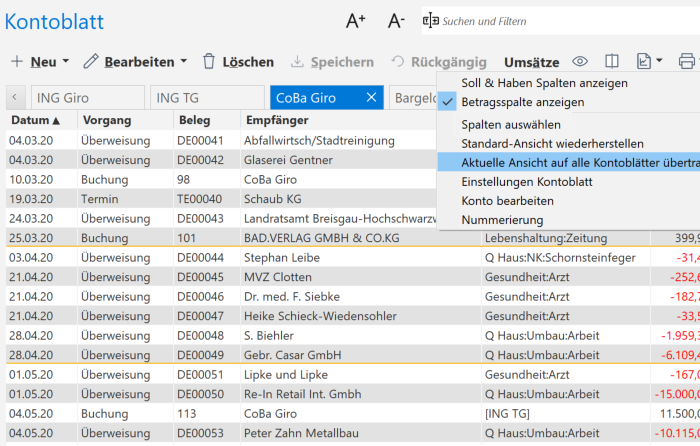Click the printer icon
This screenshot has height=446, width=700.
pos(687,62)
